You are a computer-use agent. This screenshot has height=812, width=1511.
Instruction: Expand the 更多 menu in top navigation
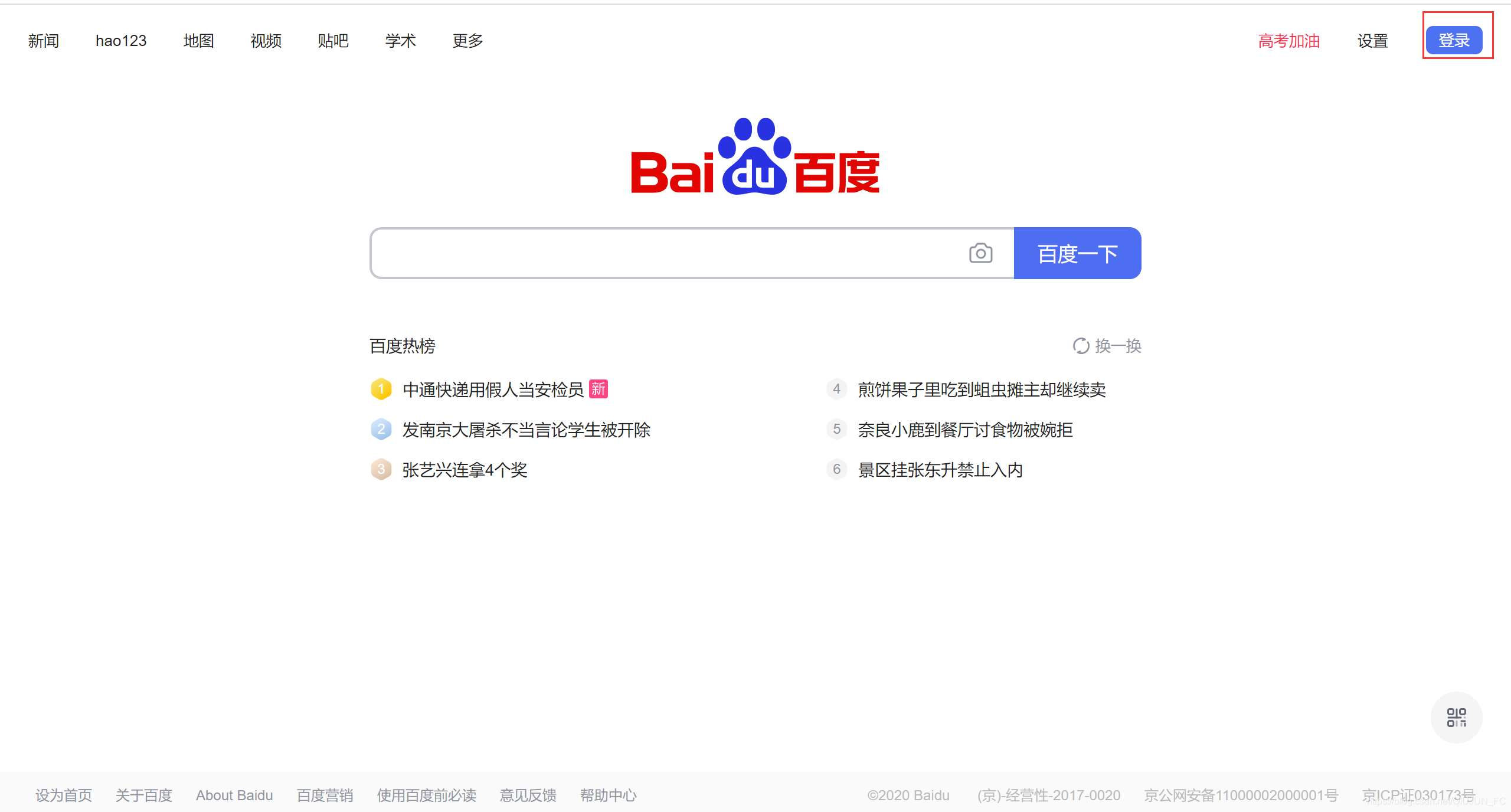[x=467, y=41]
